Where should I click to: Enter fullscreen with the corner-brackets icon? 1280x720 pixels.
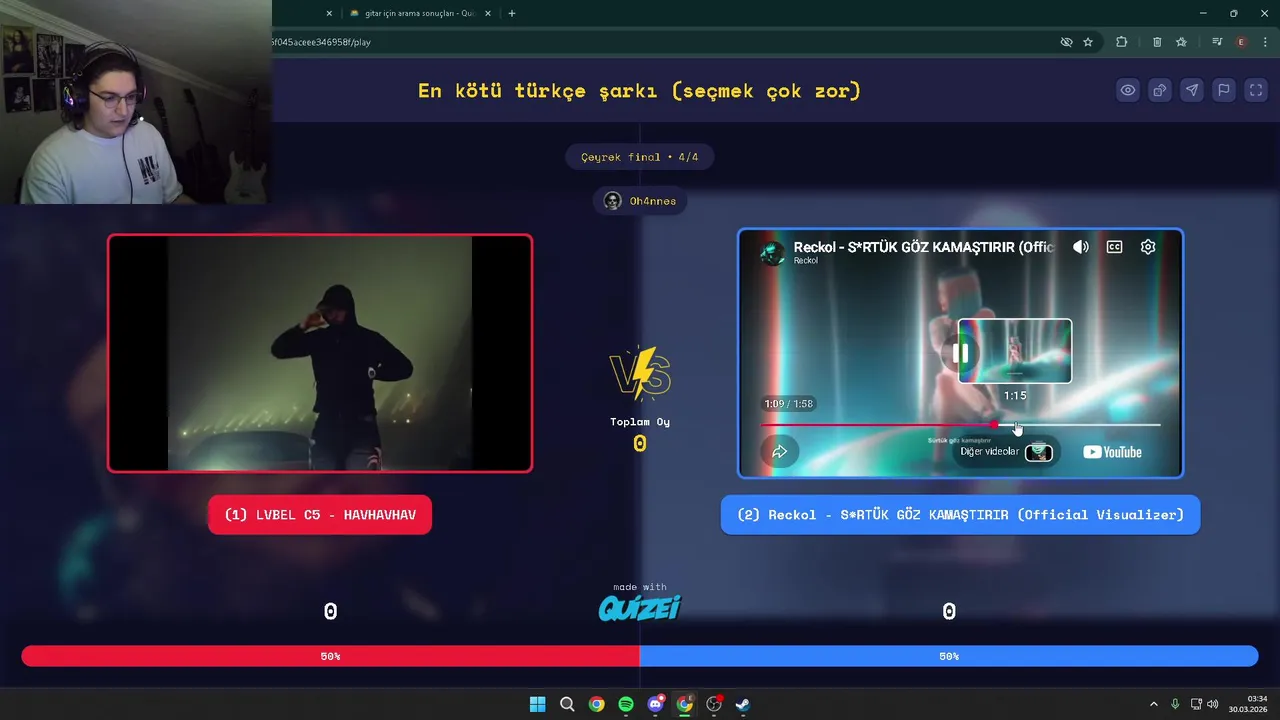tap(1256, 90)
